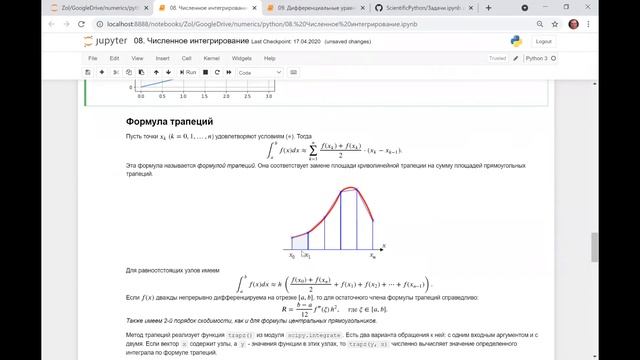Image resolution: width=640 pixels, height=360 pixels.
Task: Run the current cell
Action: 188,72
